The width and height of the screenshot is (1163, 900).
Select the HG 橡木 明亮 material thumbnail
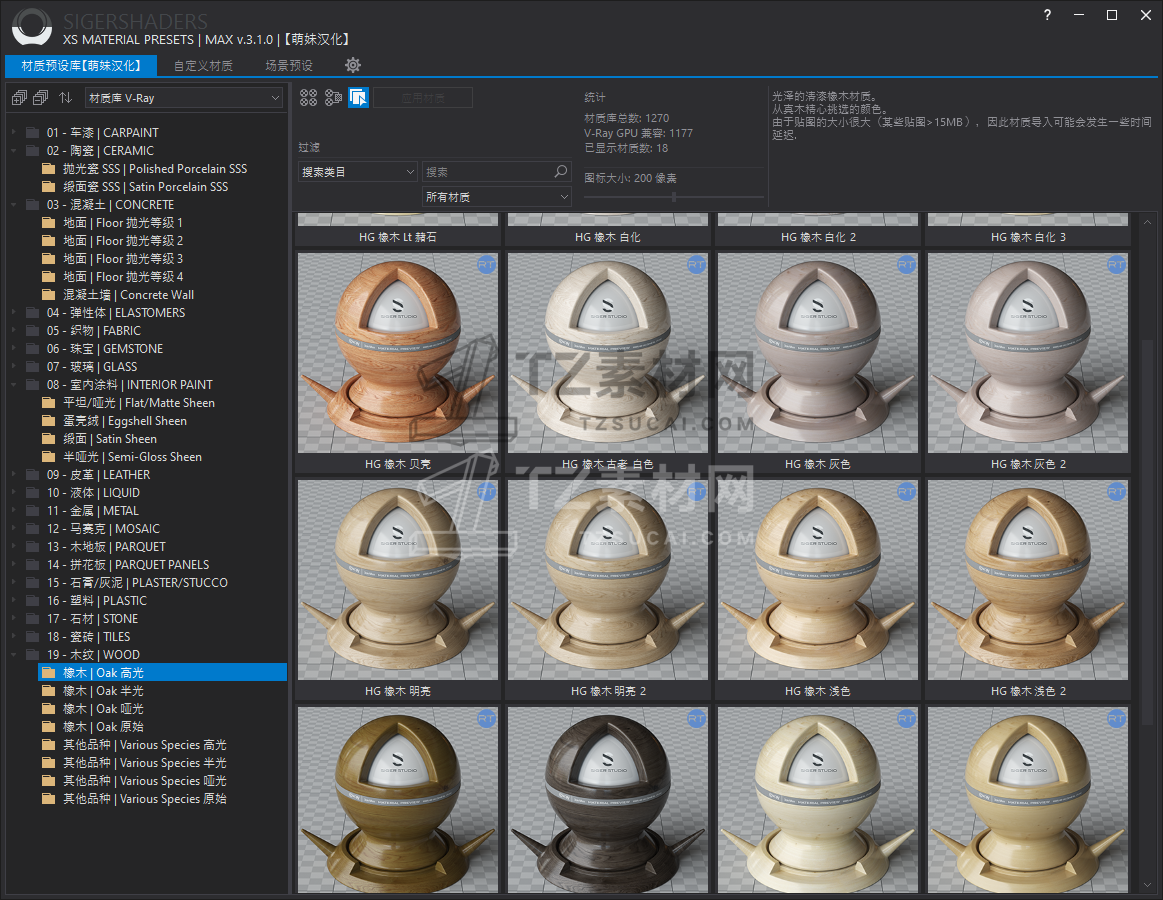click(398, 579)
